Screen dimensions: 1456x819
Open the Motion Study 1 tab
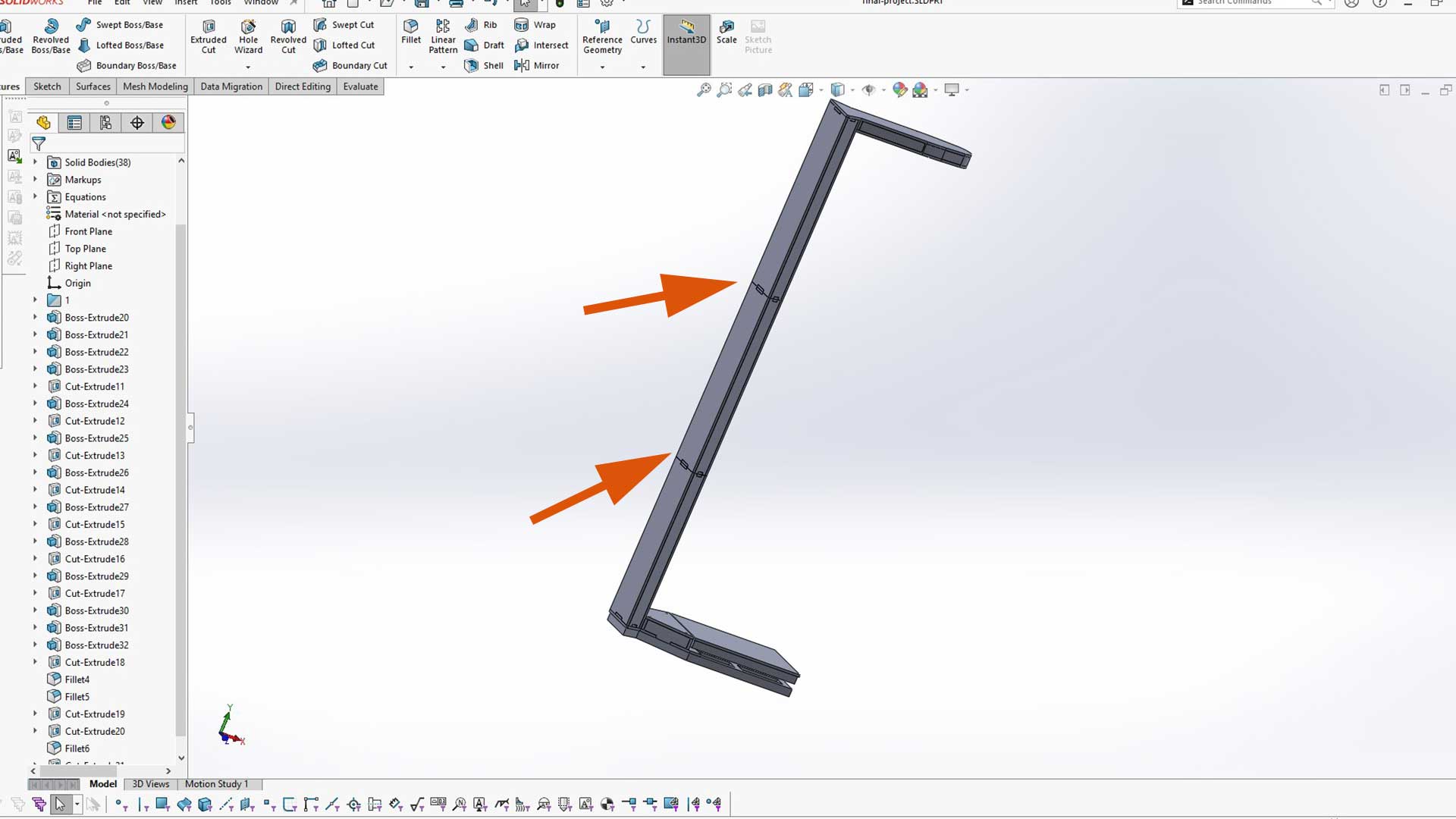click(216, 784)
